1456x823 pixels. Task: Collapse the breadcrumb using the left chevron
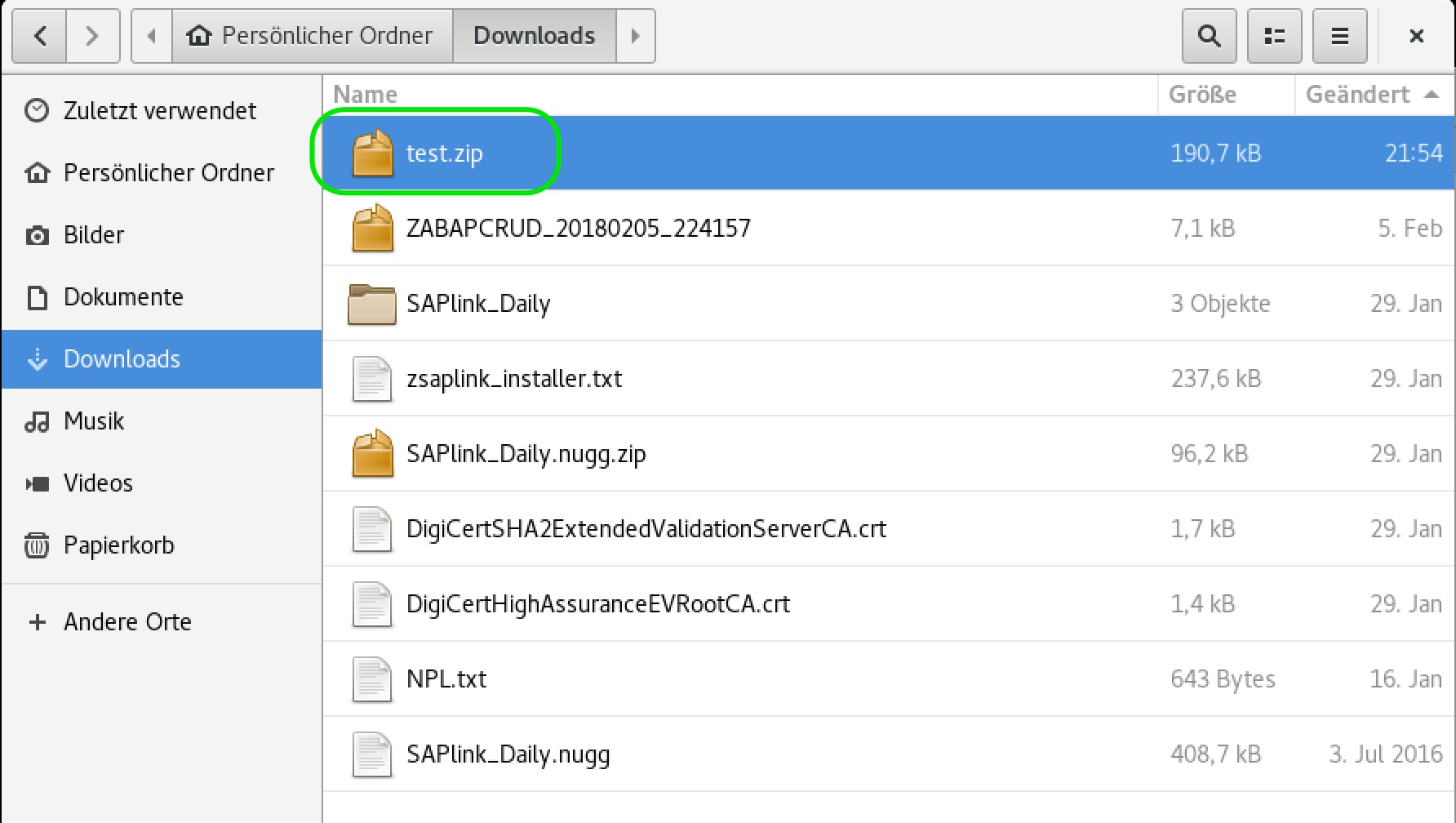(151, 36)
